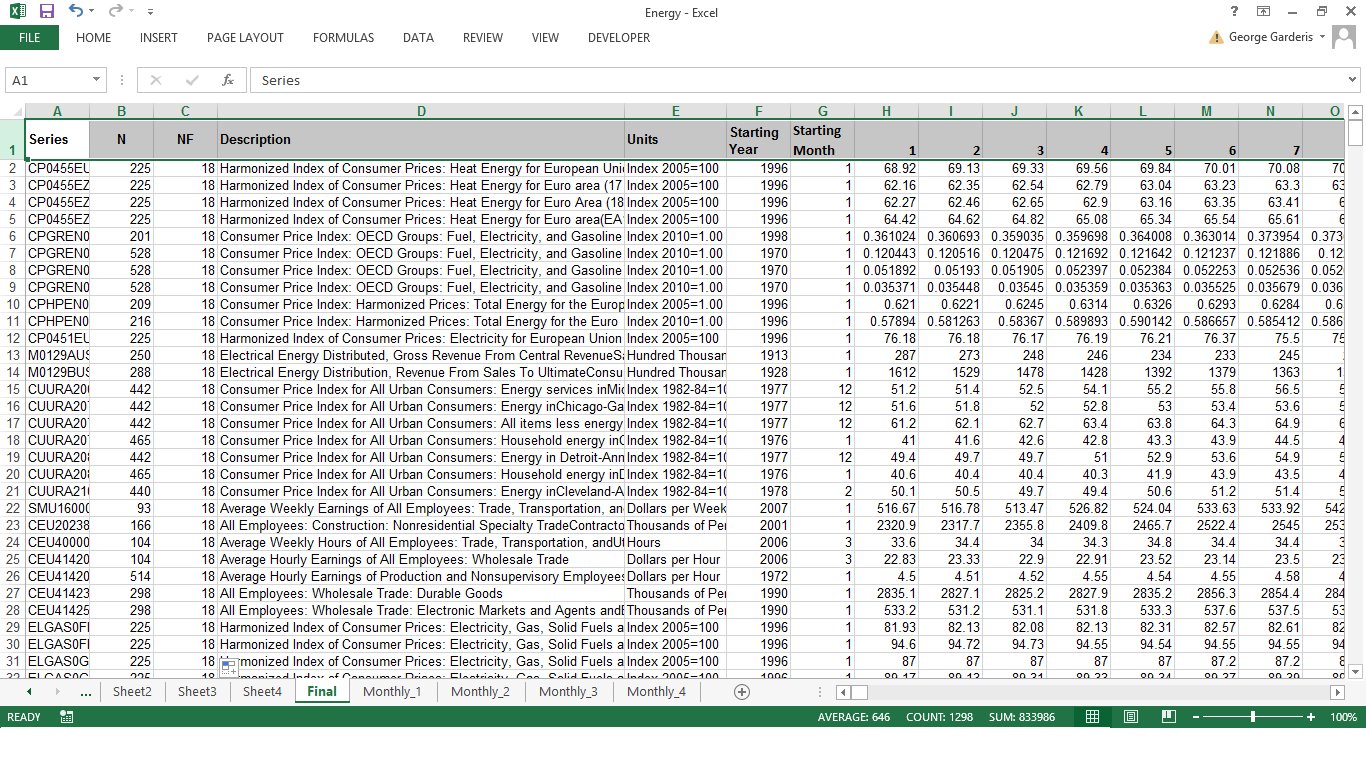The width and height of the screenshot is (1366, 768).
Task: Click the macro recording status bar icon
Action: [x=66, y=717]
